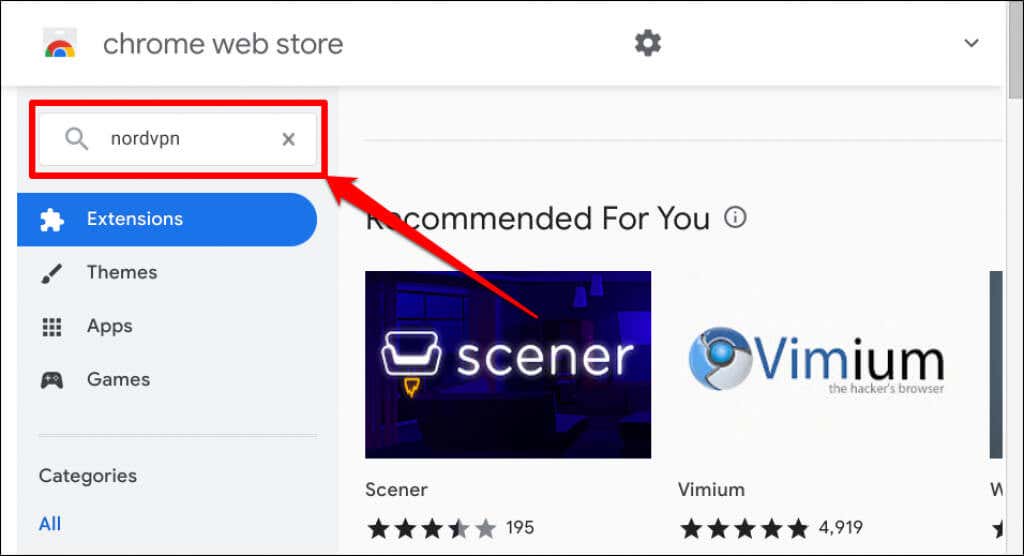Click the Games controller icon
1024x556 pixels.
(52, 380)
